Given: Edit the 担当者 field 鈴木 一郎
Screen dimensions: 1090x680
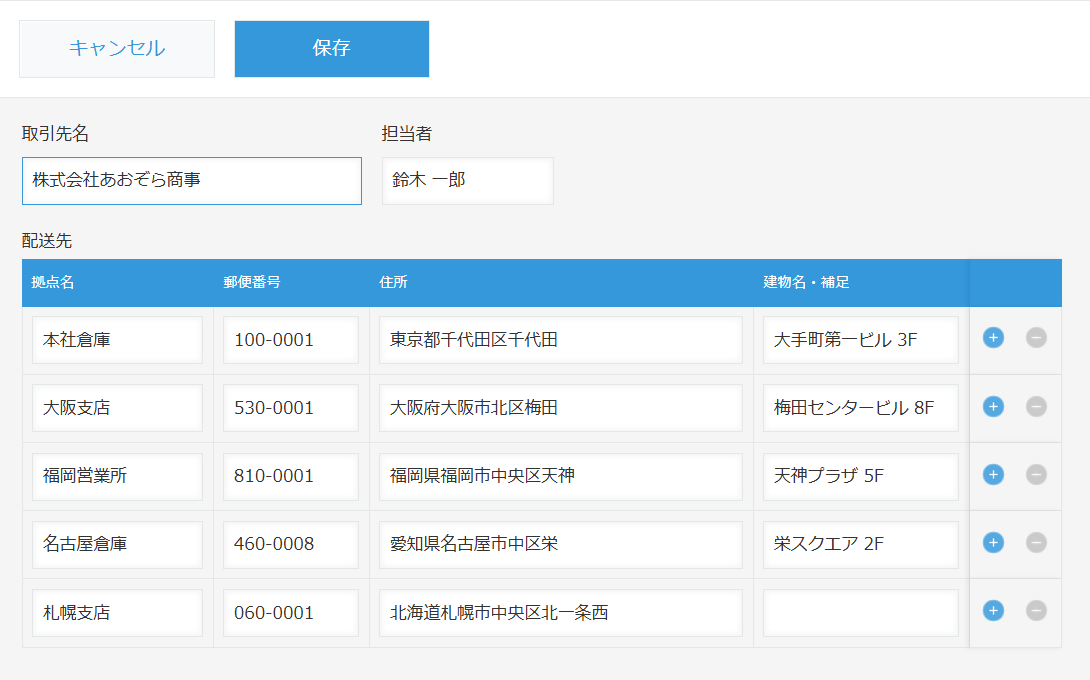Looking at the screenshot, I should [468, 181].
